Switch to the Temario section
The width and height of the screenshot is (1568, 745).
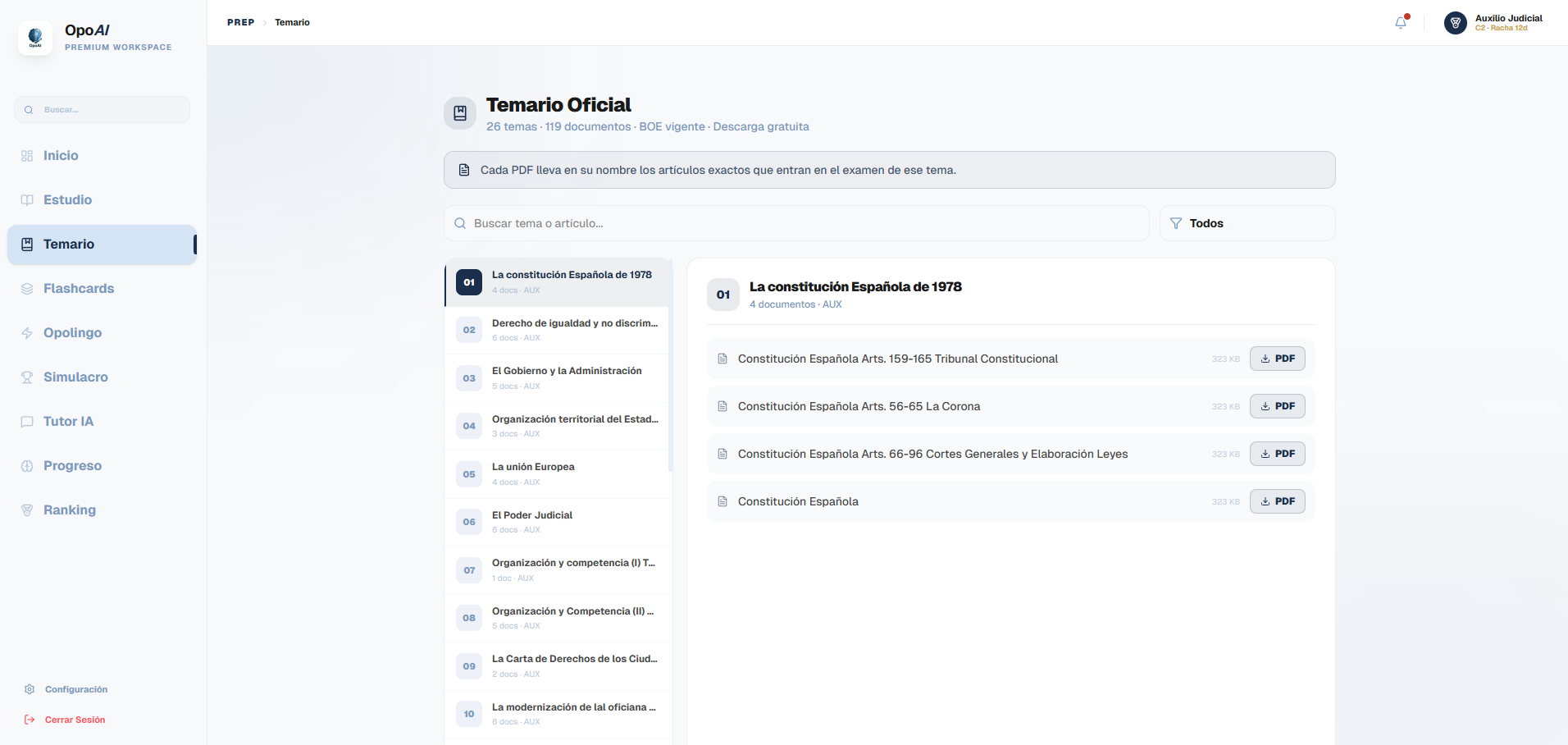click(69, 244)
